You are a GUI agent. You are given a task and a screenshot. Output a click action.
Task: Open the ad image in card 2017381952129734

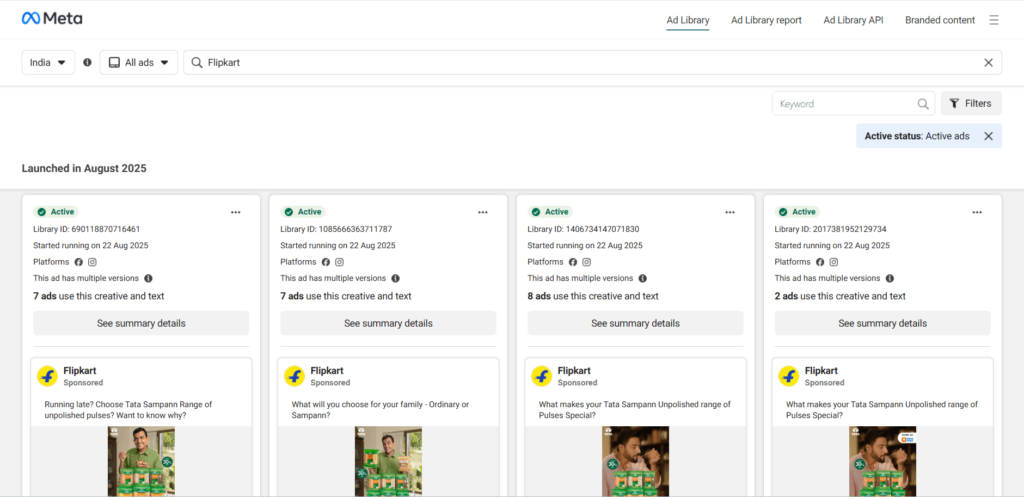click(882, 461)
